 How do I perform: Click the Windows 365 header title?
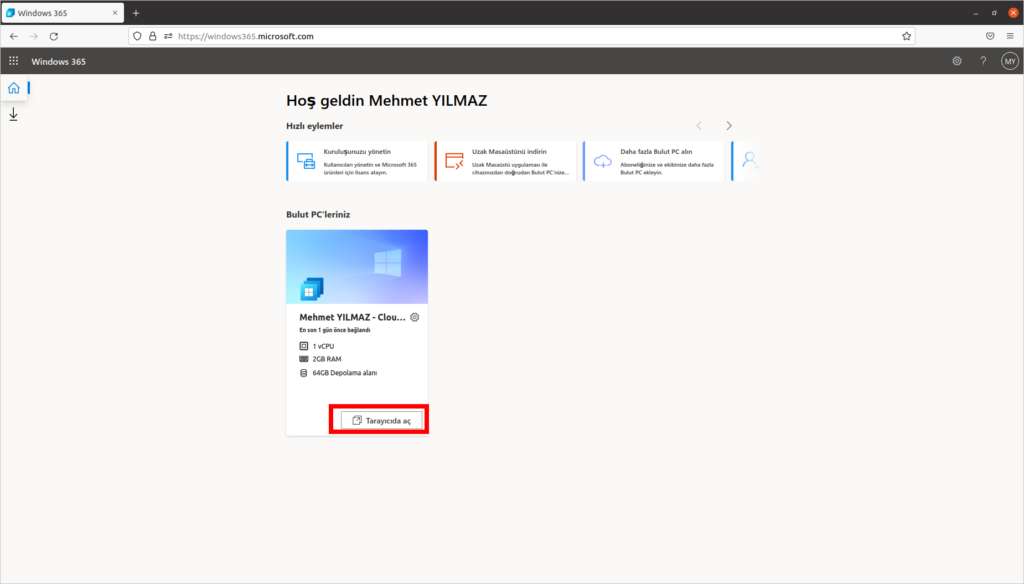[x=58, y=61]
